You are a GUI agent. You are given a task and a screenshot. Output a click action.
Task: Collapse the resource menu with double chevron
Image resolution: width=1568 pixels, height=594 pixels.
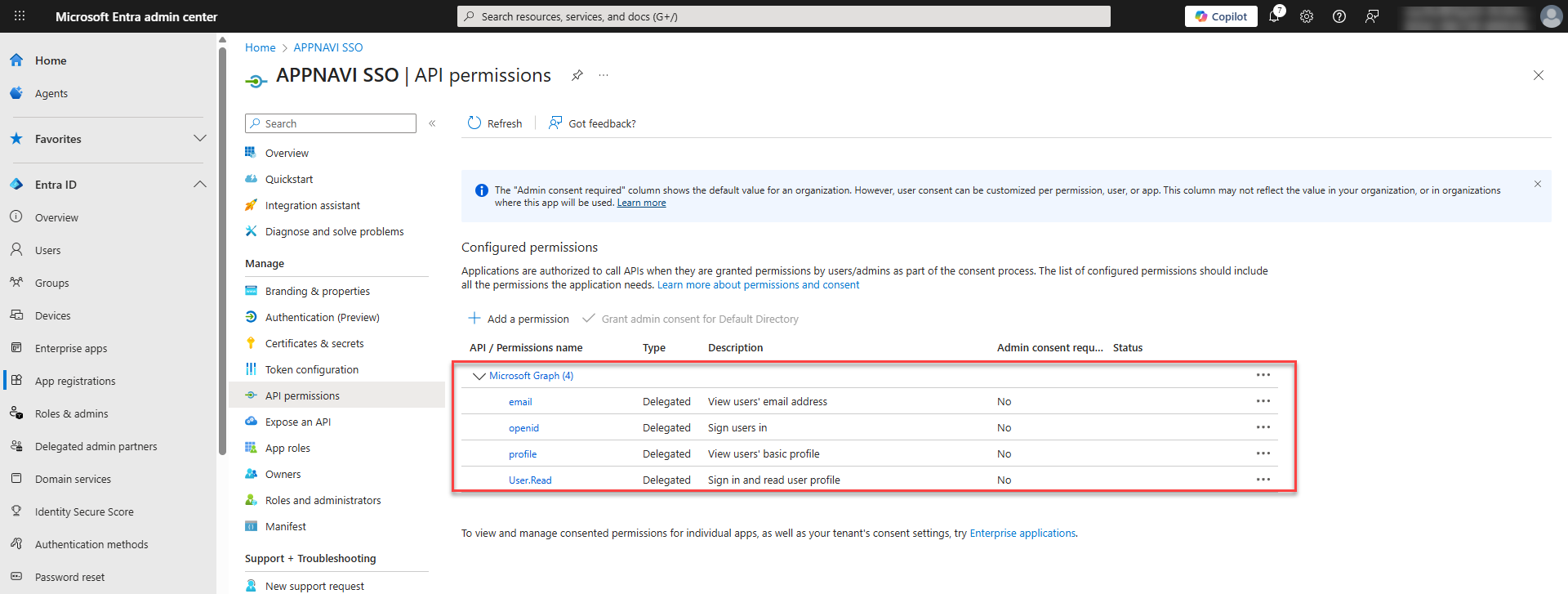tap(432, 123)
